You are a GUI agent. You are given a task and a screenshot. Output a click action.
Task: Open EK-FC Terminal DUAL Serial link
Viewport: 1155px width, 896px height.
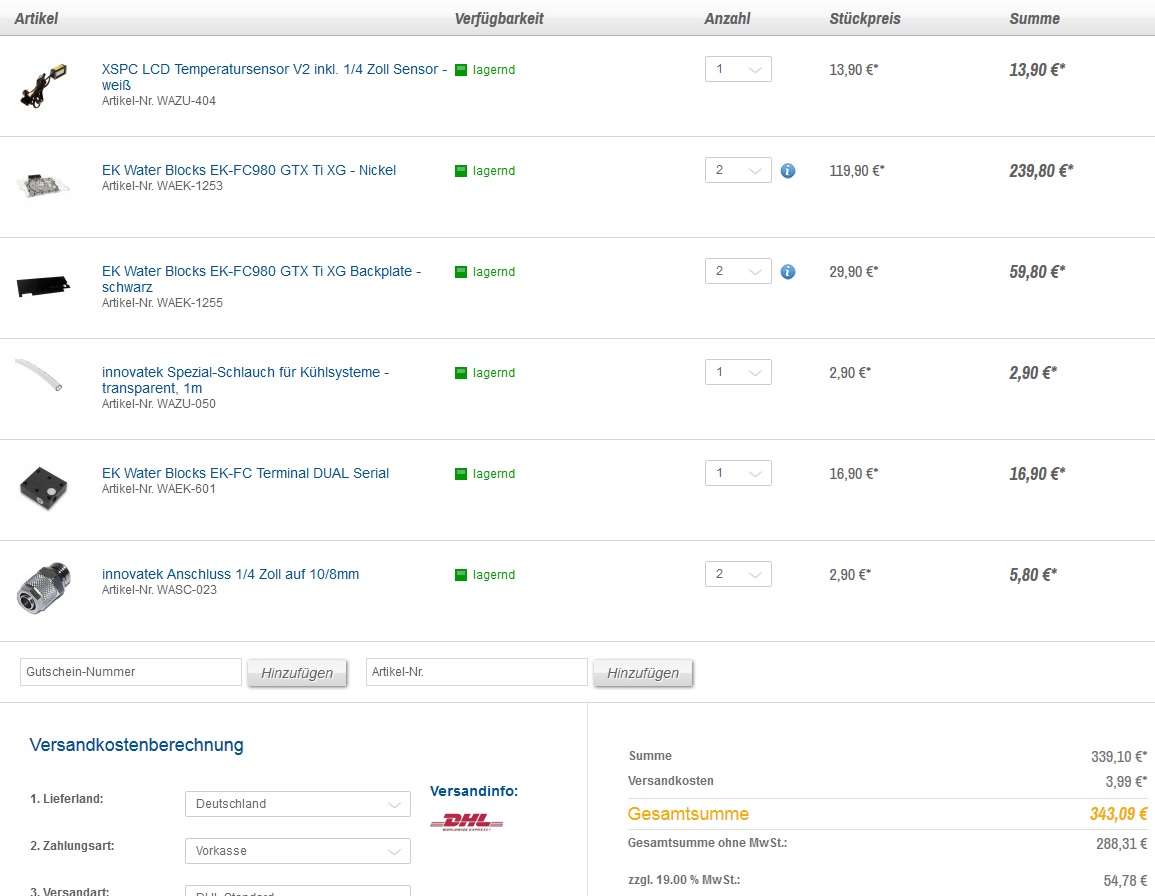[x=245, y=473]
